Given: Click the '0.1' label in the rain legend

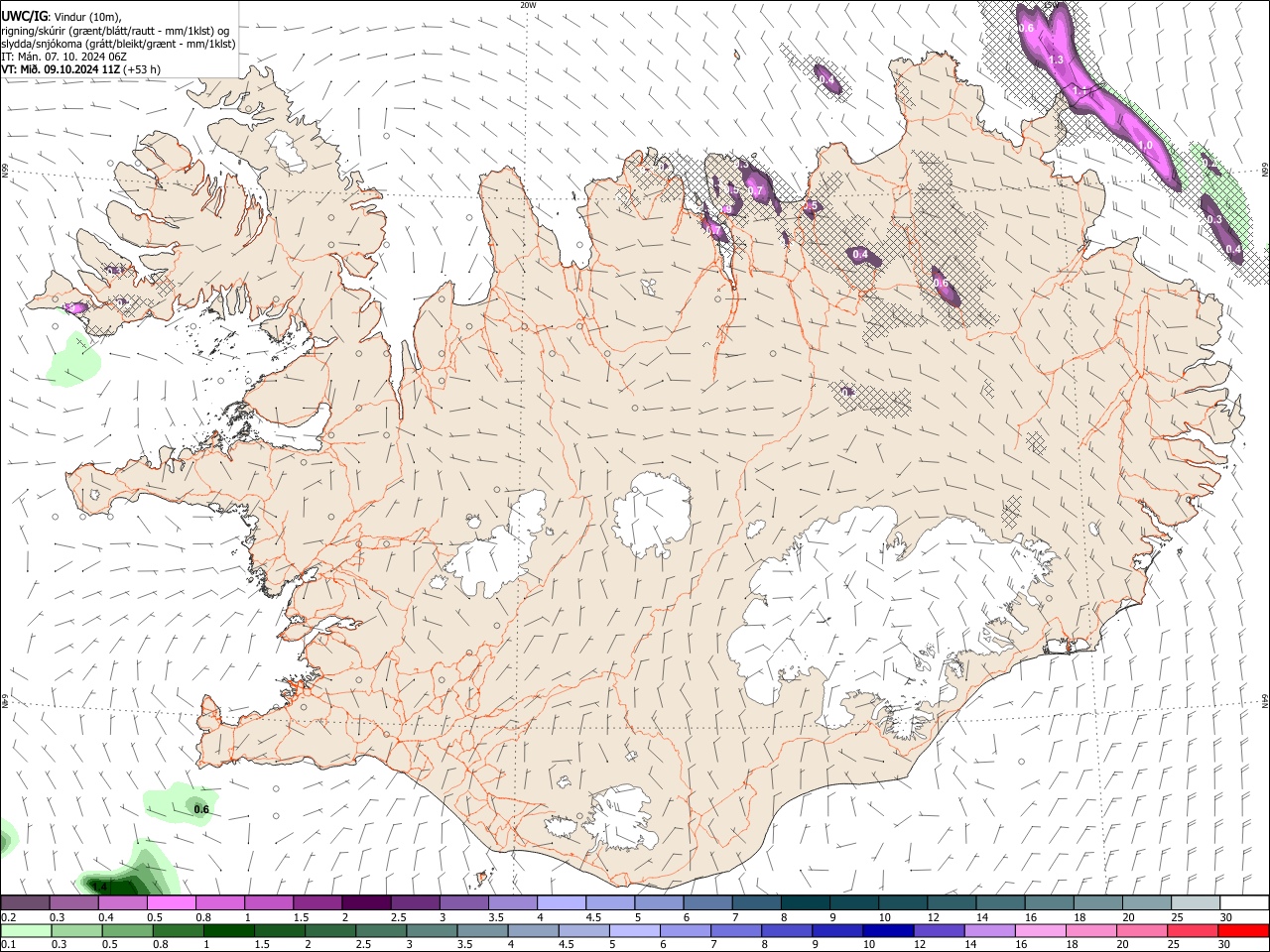Looking at the screenshot, I should [x=9, y=945].
